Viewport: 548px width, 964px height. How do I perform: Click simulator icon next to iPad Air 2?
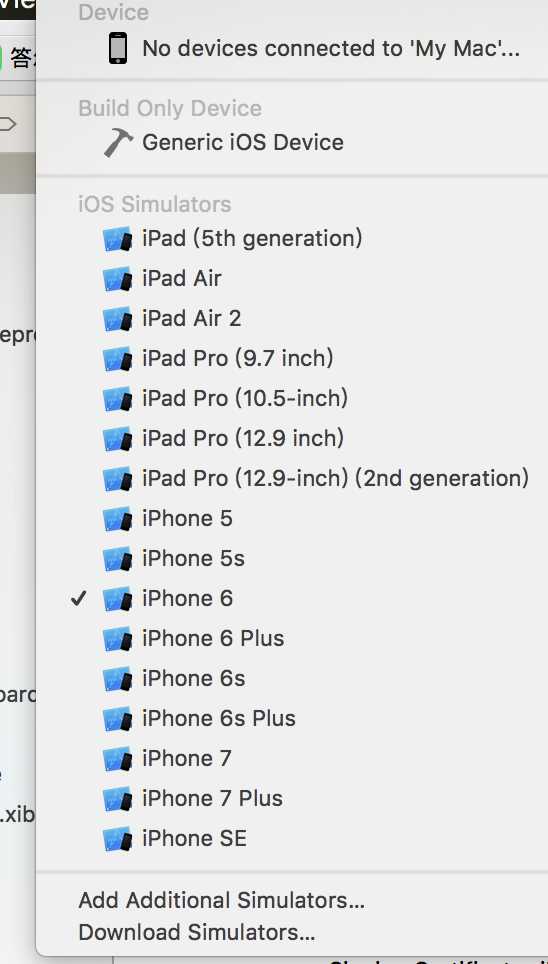click(x=117, y=318)
